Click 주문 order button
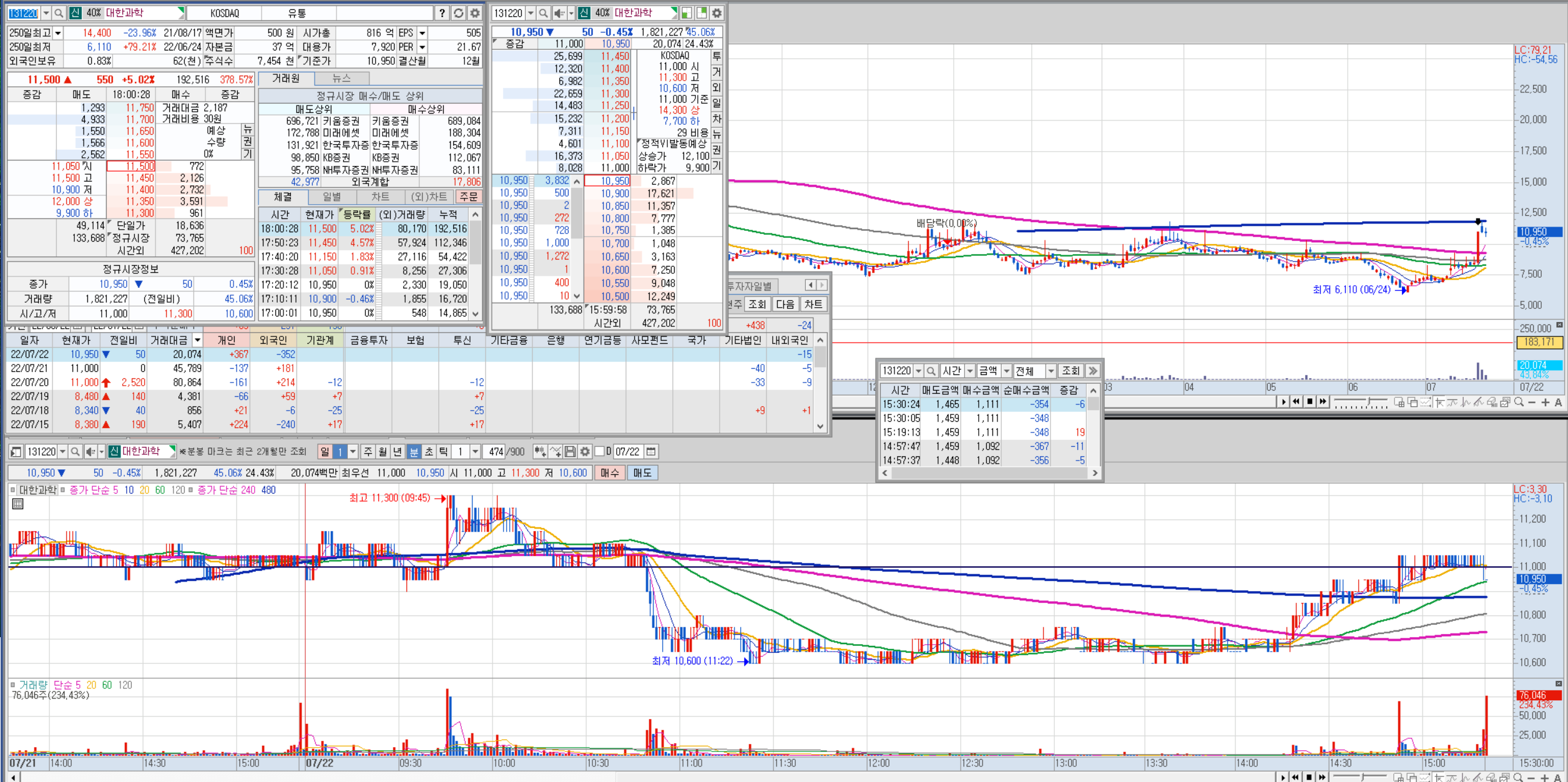 point(468,197)
